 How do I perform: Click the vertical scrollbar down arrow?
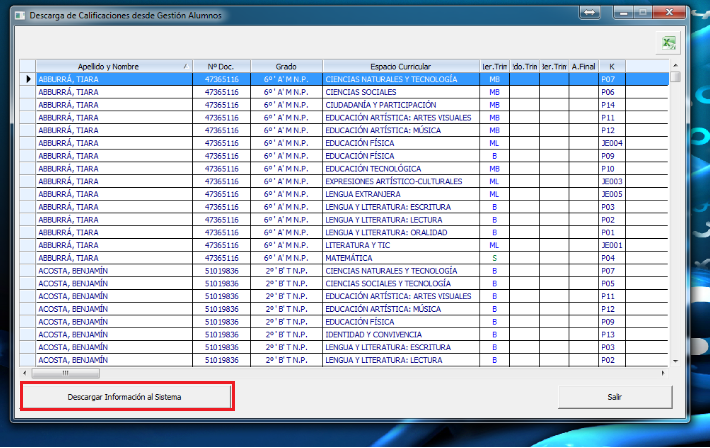click(676, 361)
